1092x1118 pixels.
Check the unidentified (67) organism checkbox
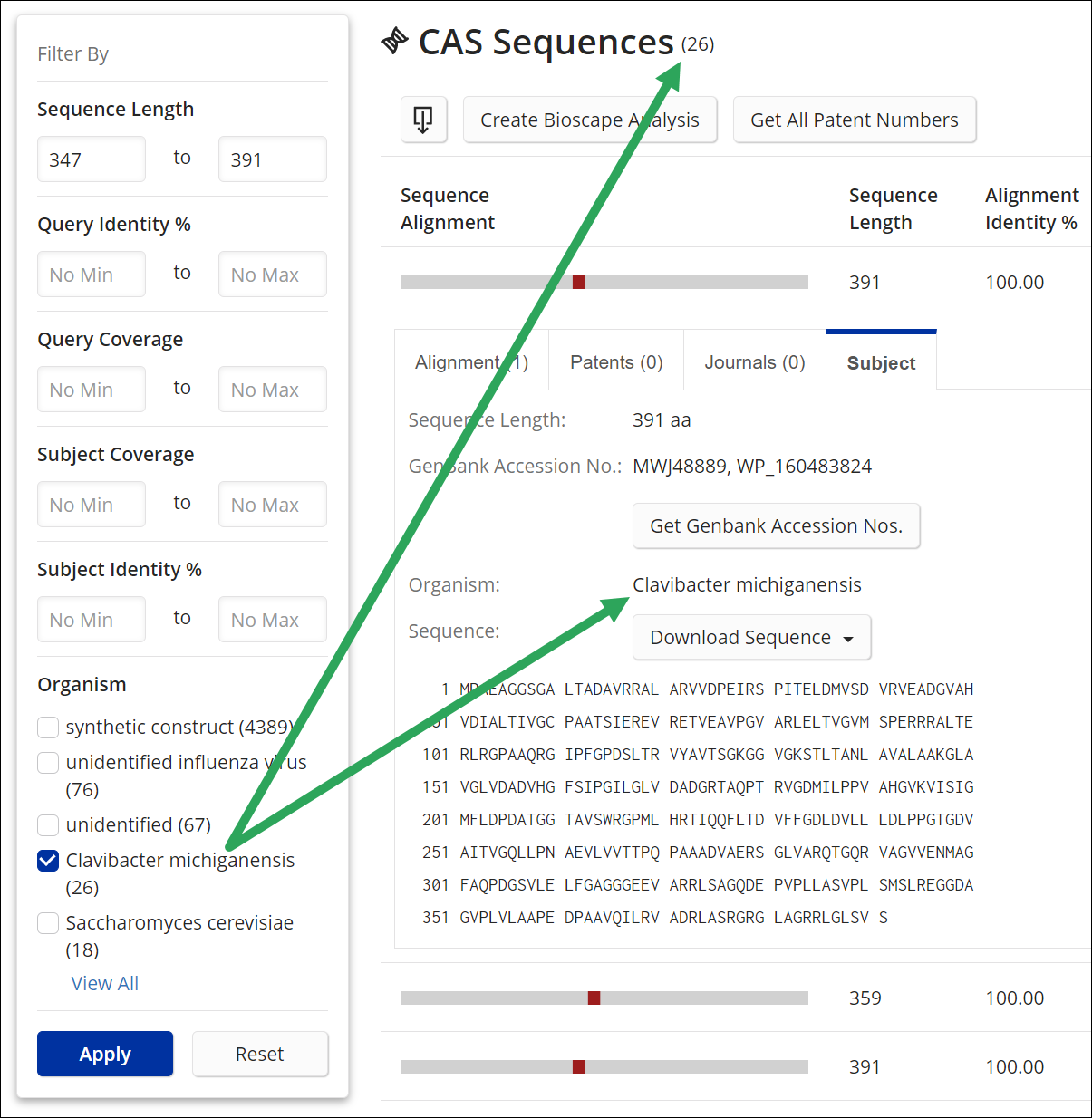click(x=48, y=825)
